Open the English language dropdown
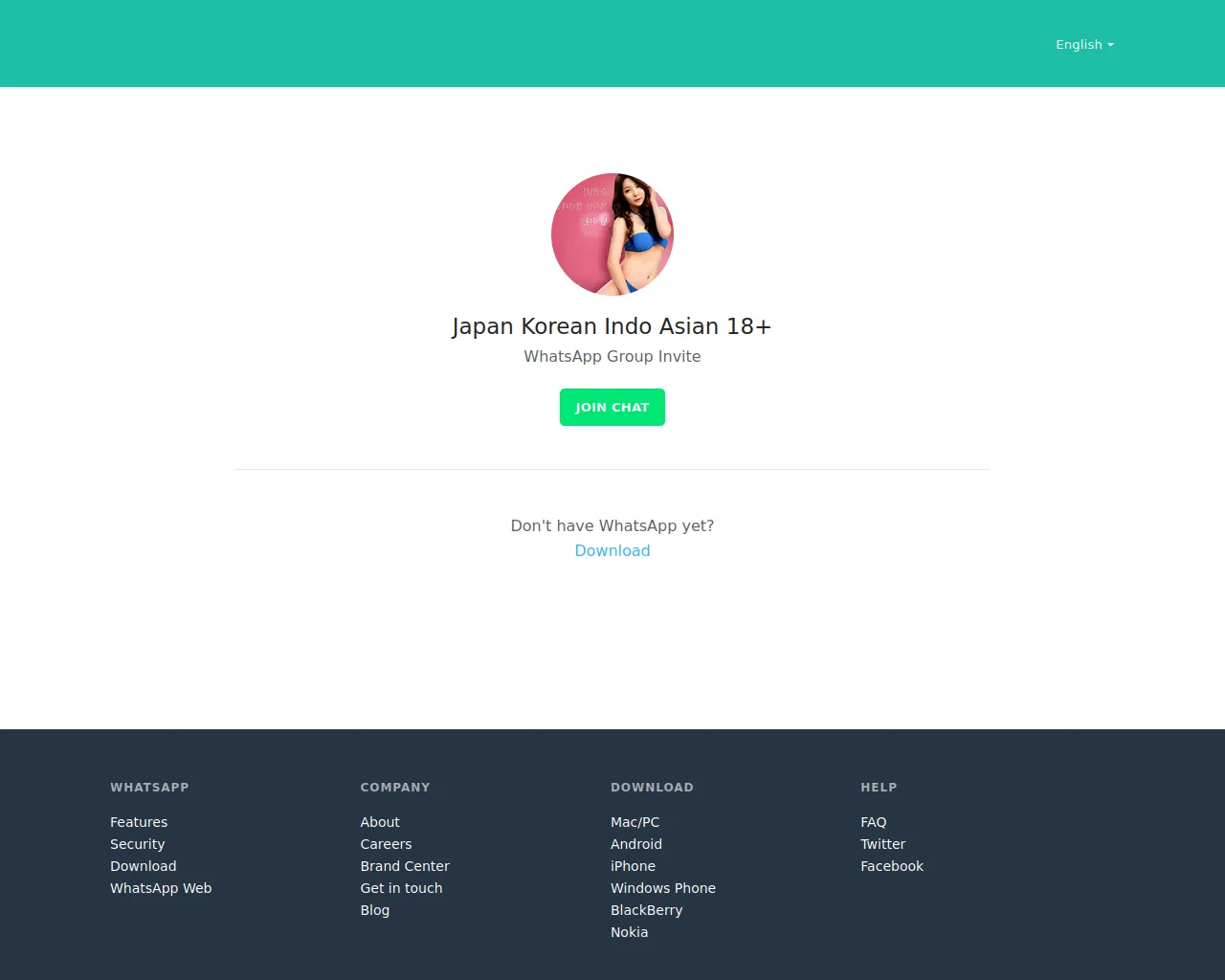 [x=1084, y=45]
